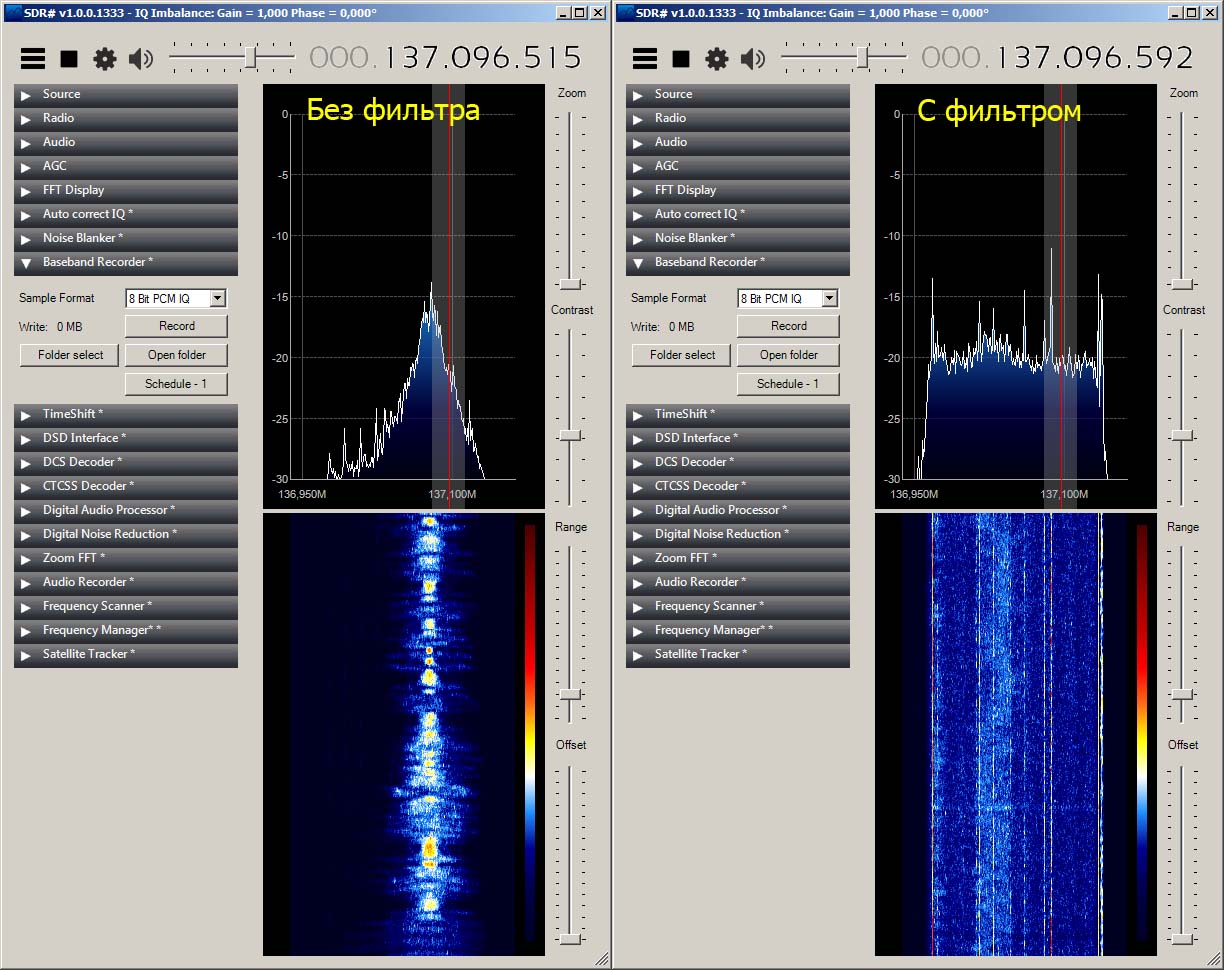
Task: Open settings gear in left SDR# window
Action: (105, 59)
